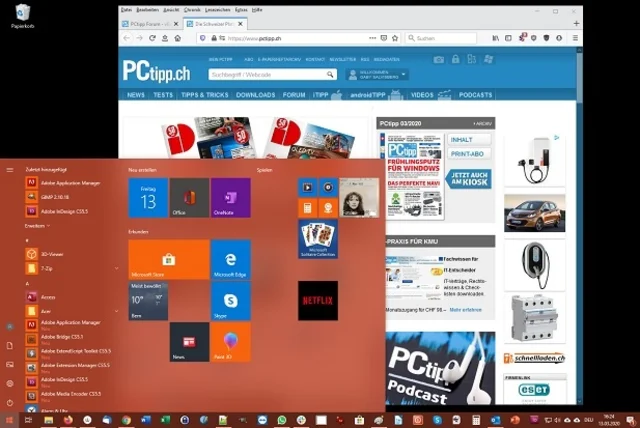640x428 pixels.
Task: Open Firefox Bearbeiten menu
Action: (x=147, y=10)
